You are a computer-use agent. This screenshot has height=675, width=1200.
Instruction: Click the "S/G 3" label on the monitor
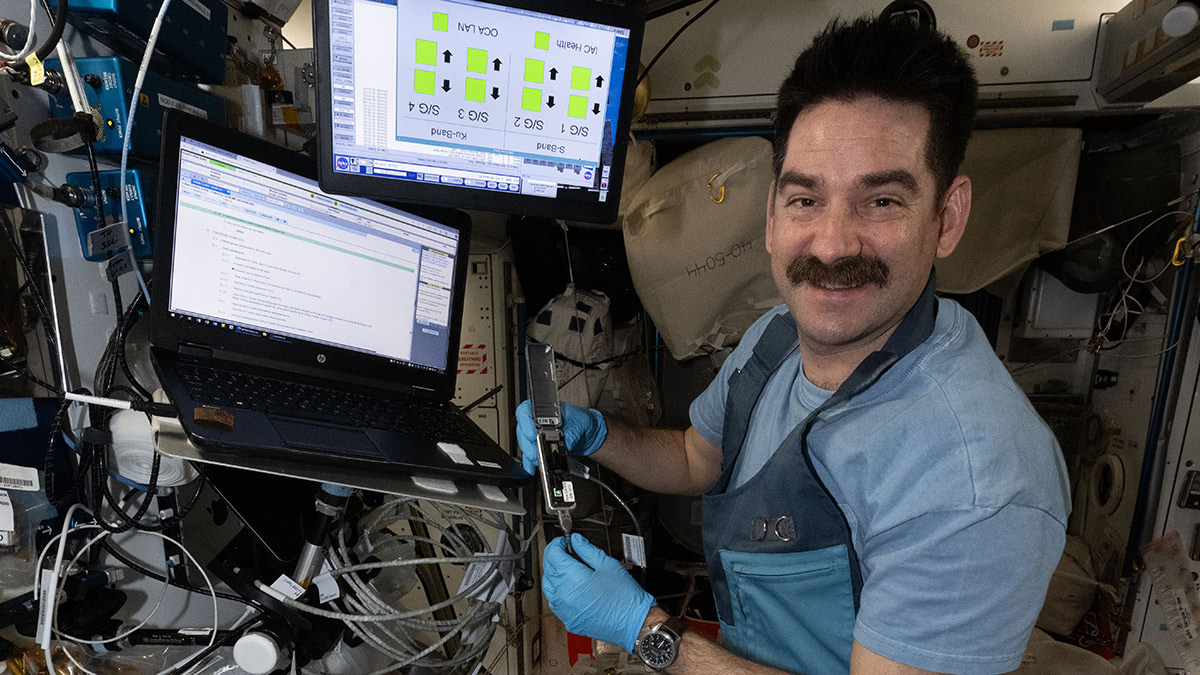click(x=473, y=116)
